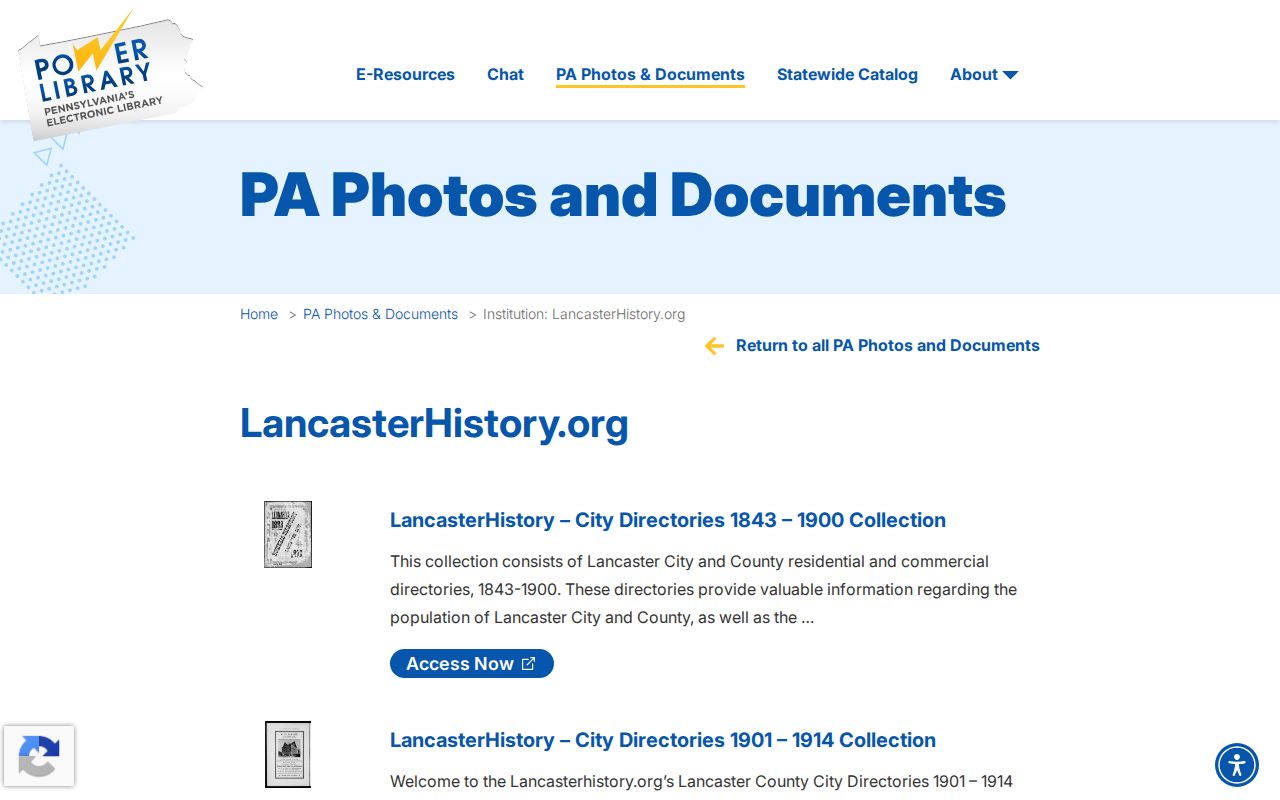Click the 1901–1914 directories thumbnail

click(288, 754)
